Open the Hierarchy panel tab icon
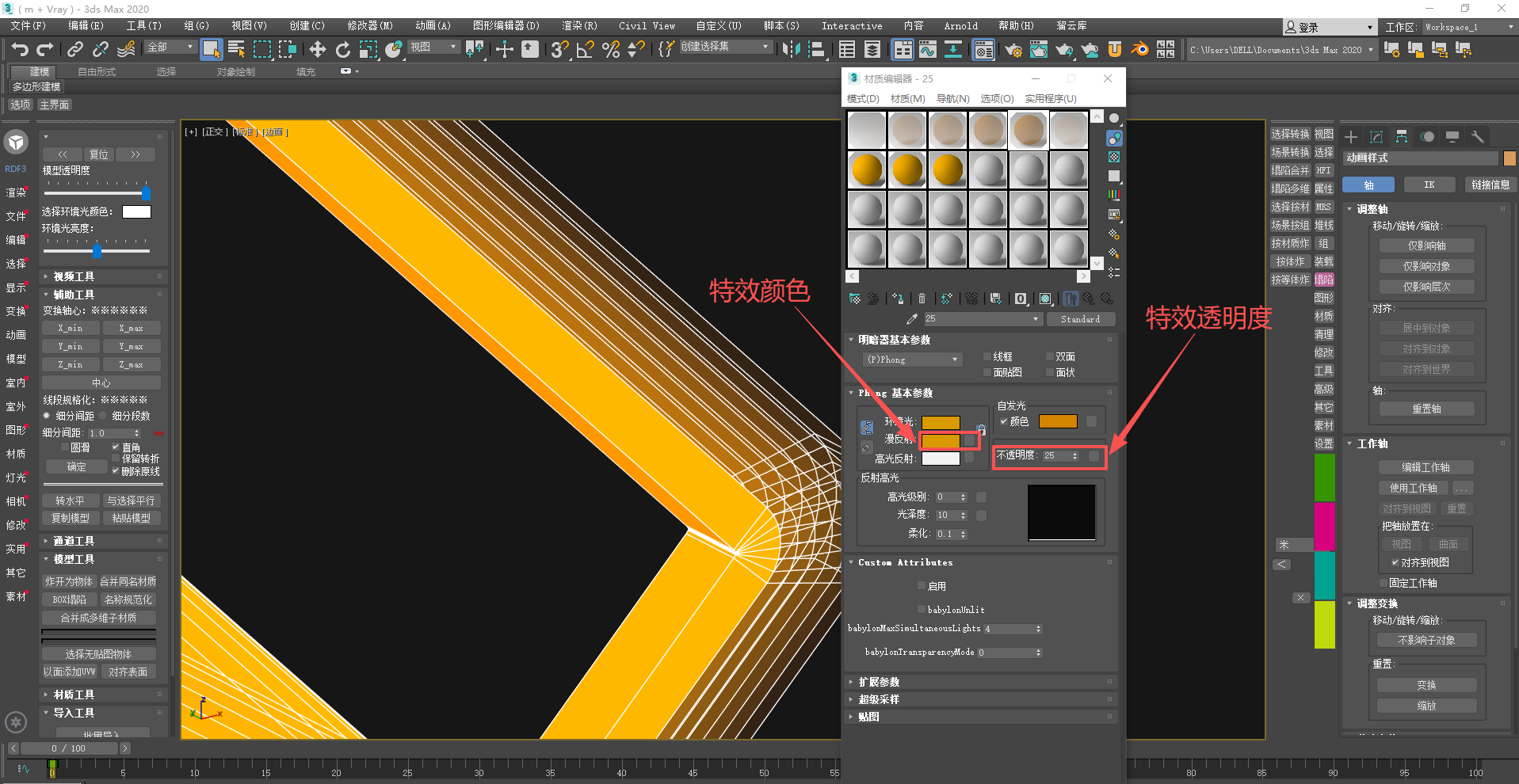 coord(1401,137)
